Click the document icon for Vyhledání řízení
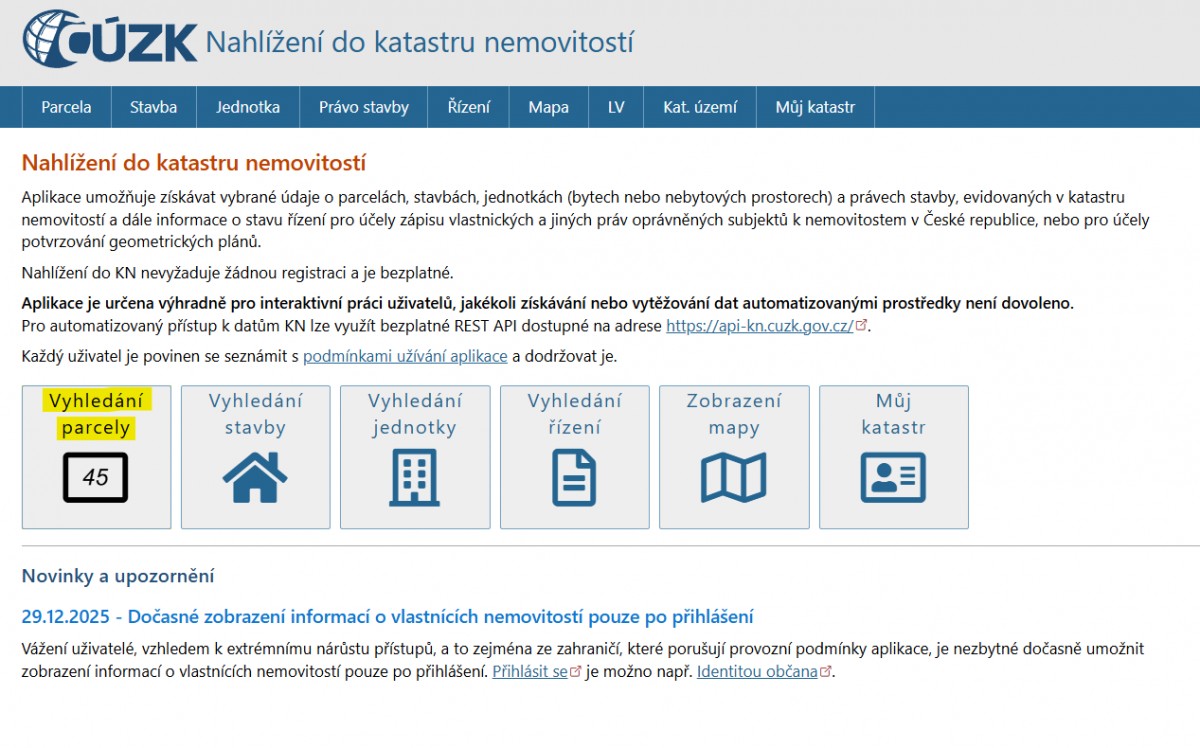1200x748 pixels. [574, 477]
